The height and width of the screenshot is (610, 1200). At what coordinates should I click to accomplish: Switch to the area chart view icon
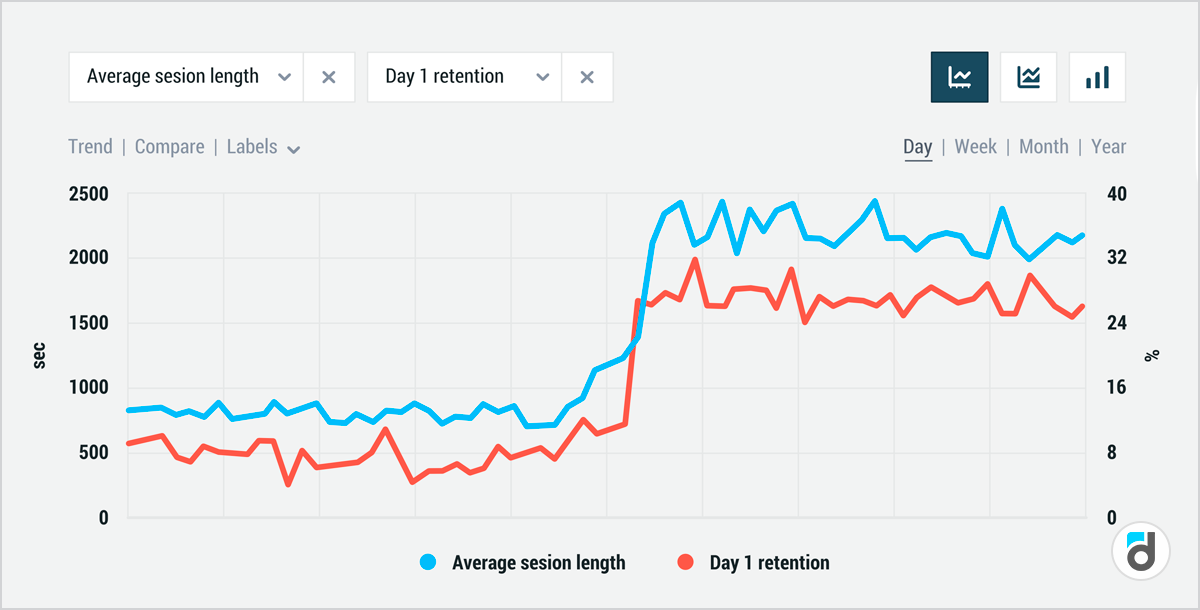1028,77
